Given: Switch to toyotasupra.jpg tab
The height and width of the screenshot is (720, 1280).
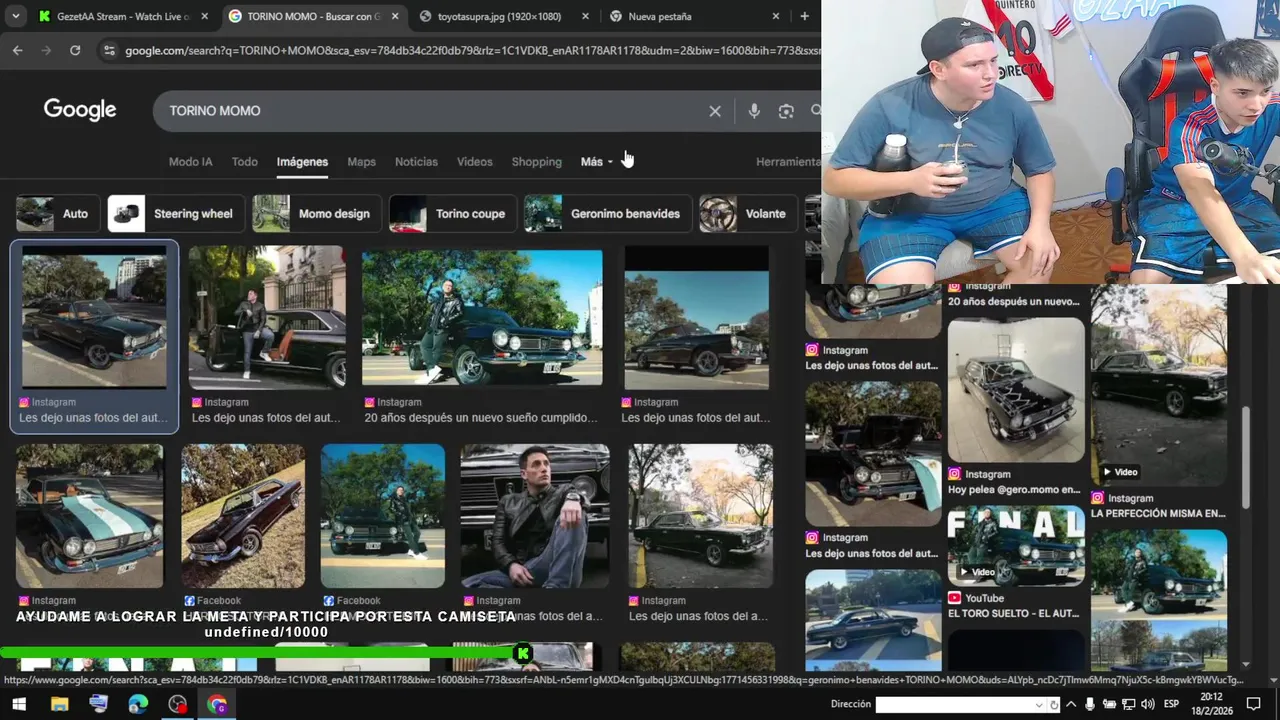Looking at the screenshot, I should (498, 16).
